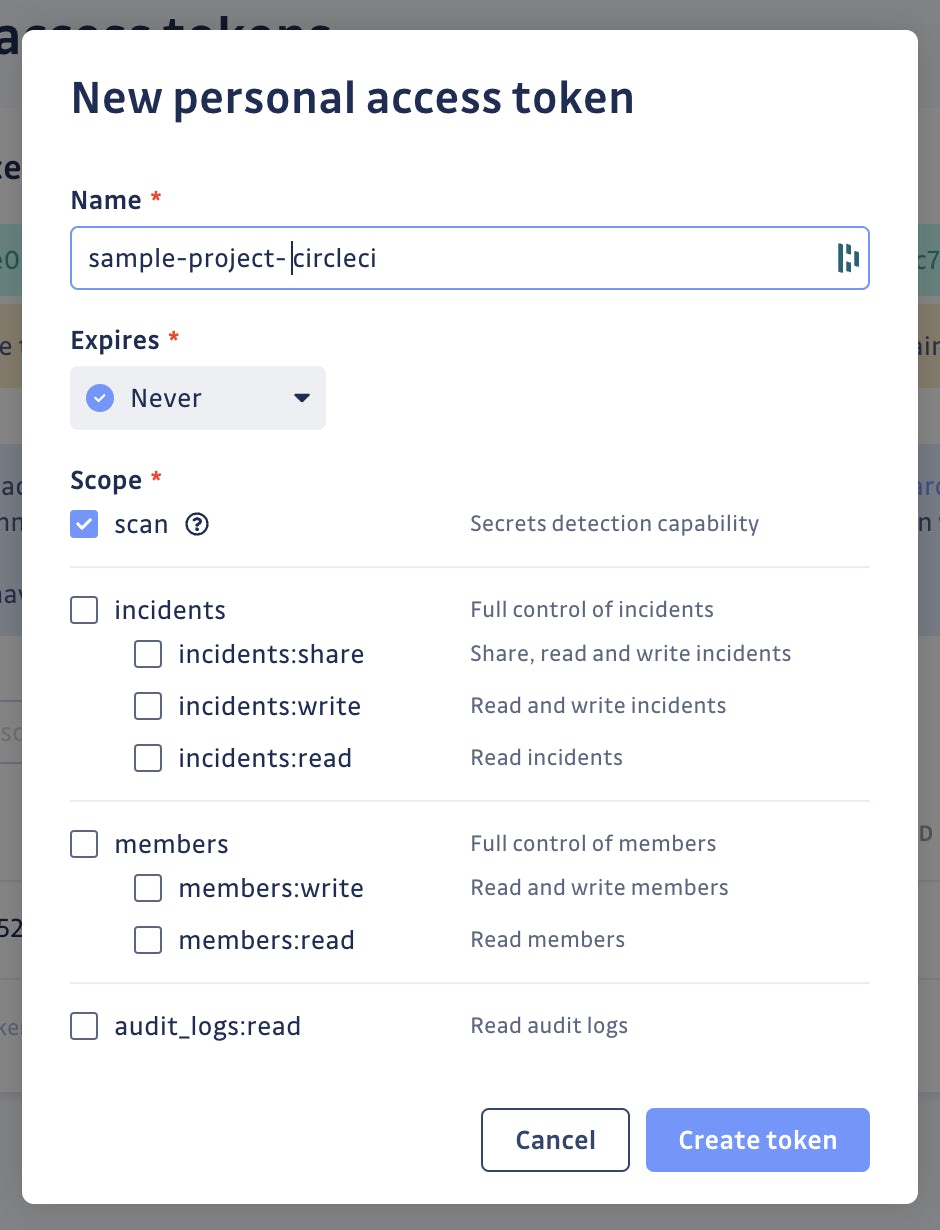
Task: Click the Expires dropdown caret arrow
Action: [x=301, y=398]
